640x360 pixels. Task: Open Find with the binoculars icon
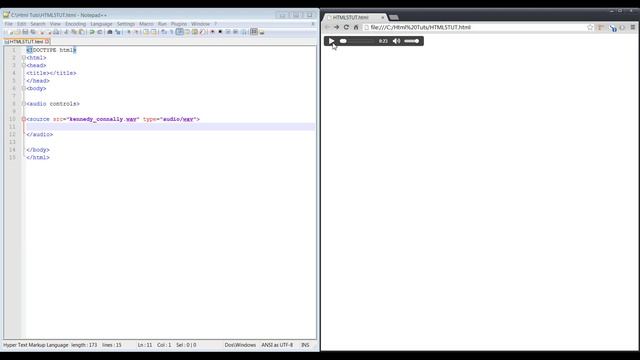click(x=109, y=32)
